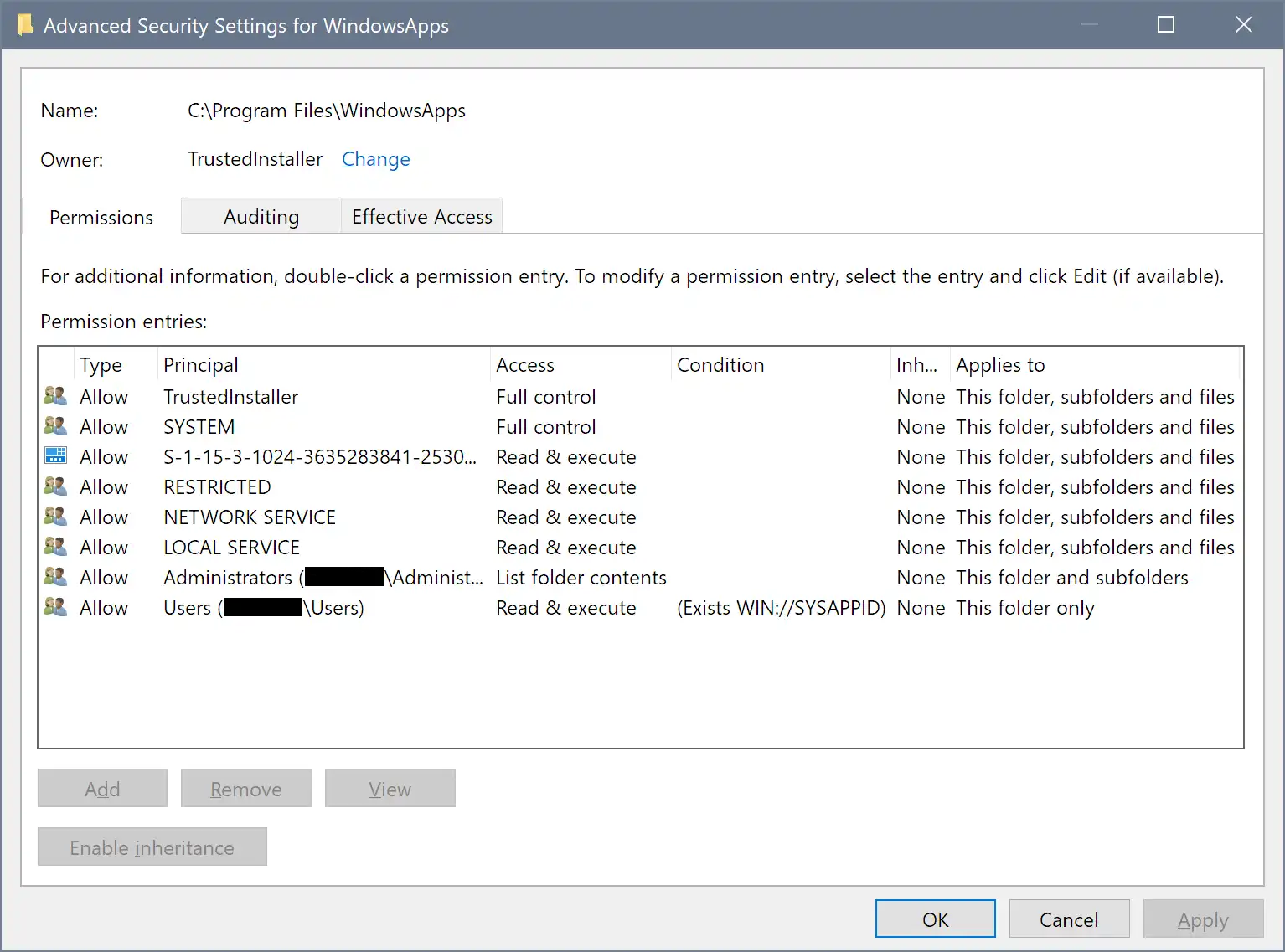Click the group icon beside RESTRICTED entry
The image size is (1285, 952).
[54, 486]
